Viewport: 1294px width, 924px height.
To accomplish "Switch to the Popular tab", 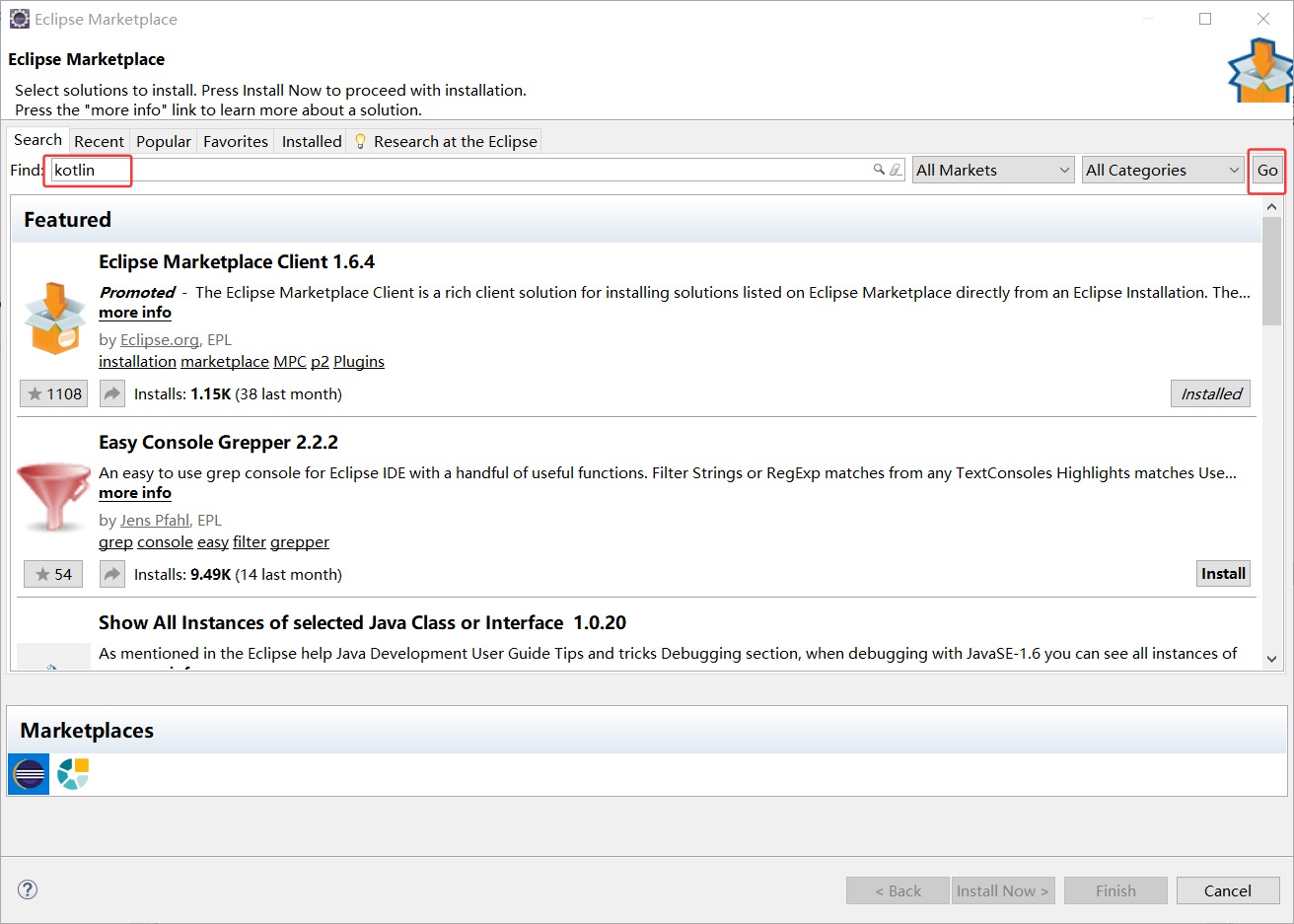I will (x=164, y=141).
